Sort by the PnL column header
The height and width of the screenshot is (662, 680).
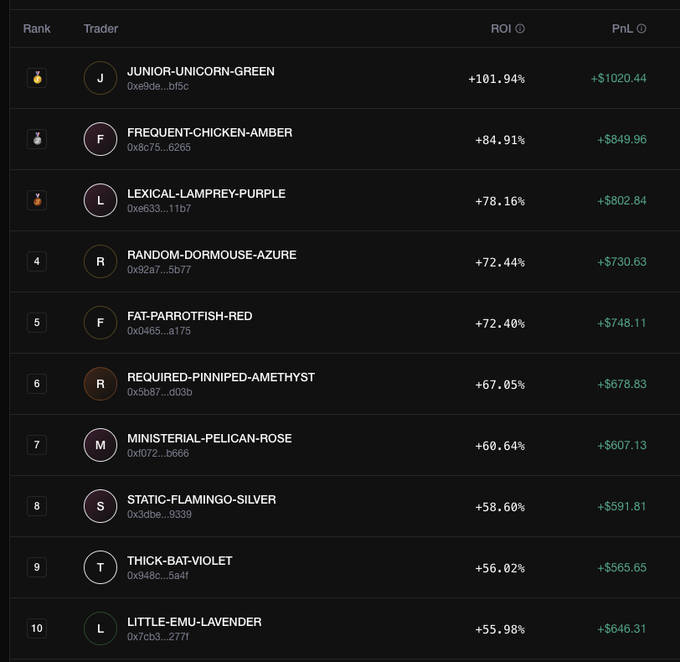point(622,29)
